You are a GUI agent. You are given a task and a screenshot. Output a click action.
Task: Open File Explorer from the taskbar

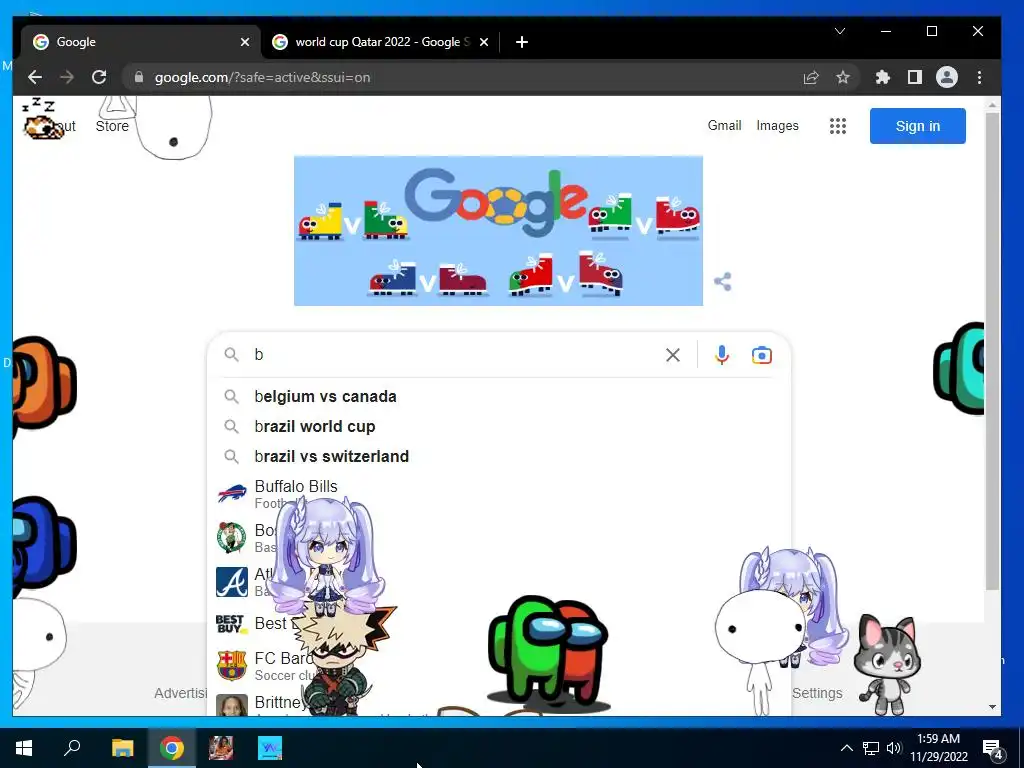pos(122,748)
